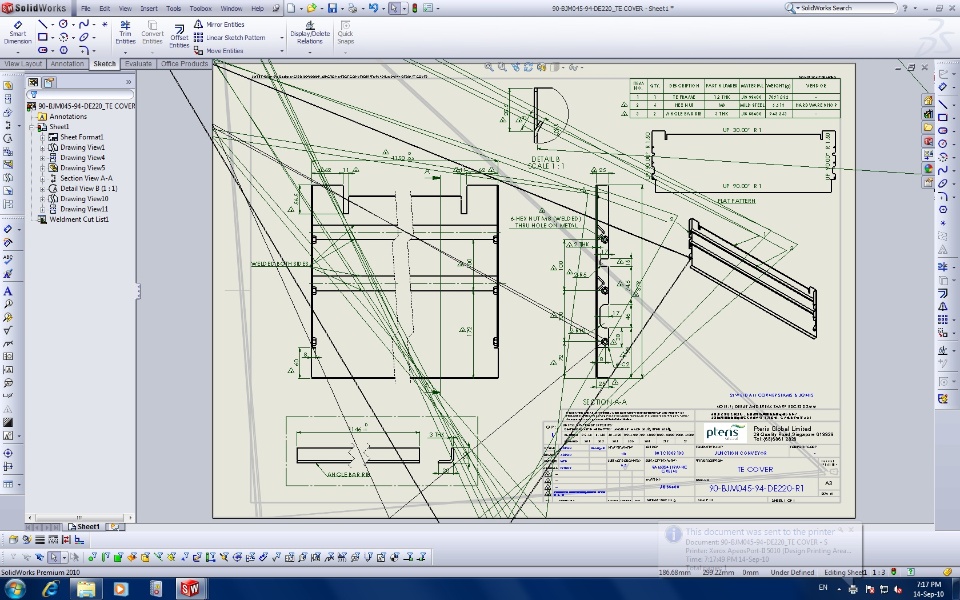Screen dimensions: 960x600
Task: Click the Open folder icon
Action: [x=312, y=8]
